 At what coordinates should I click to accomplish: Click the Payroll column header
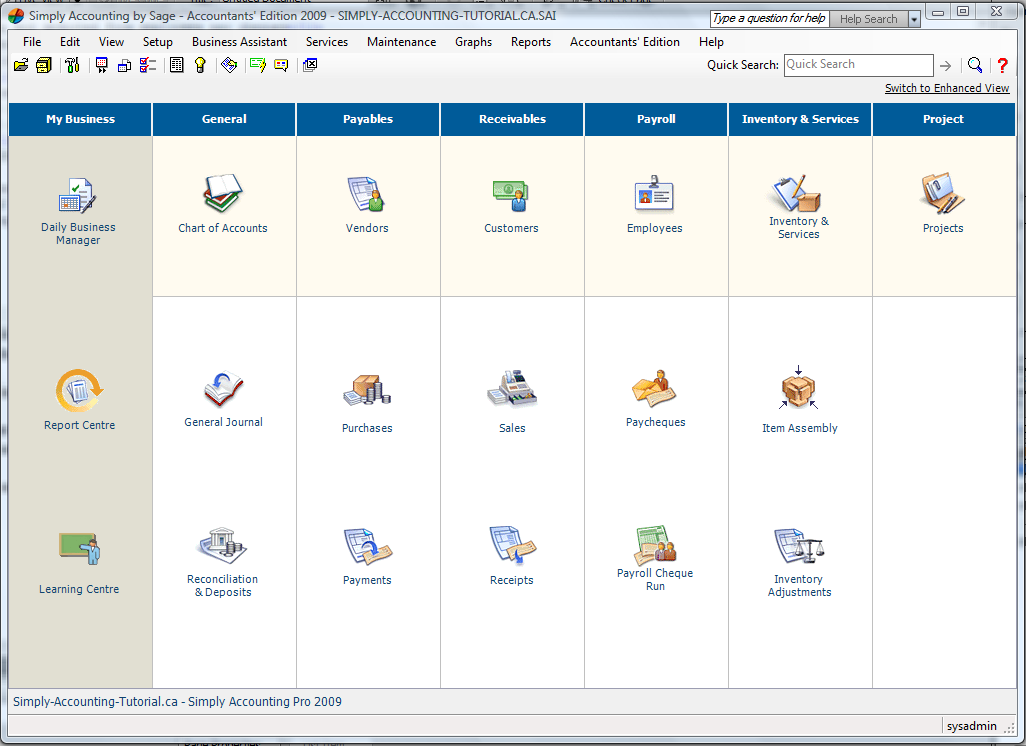point(656,119)
